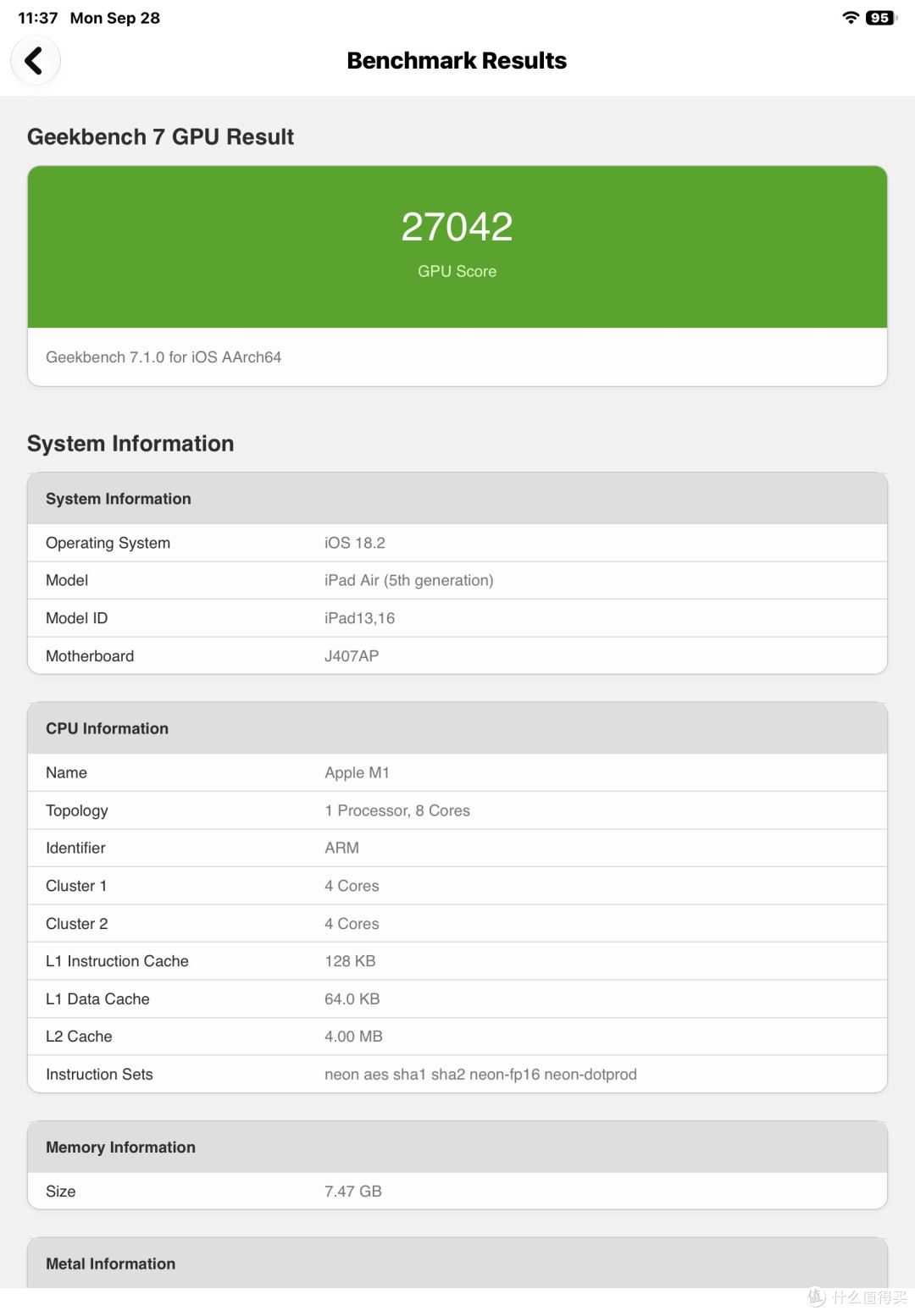Tap the L1 Data Cache label
The width and height of the screenshot is (915, 1316).
97,999
